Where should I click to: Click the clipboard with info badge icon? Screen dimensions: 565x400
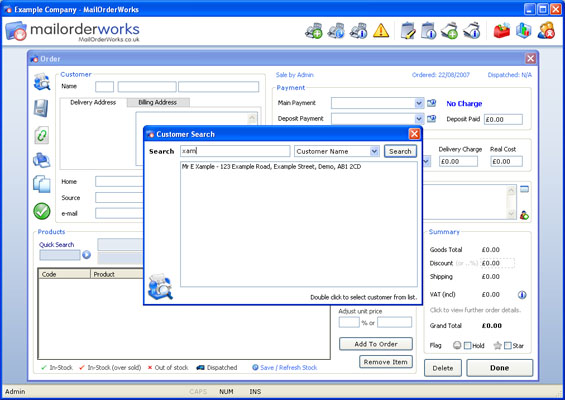(x=429, y=31)
